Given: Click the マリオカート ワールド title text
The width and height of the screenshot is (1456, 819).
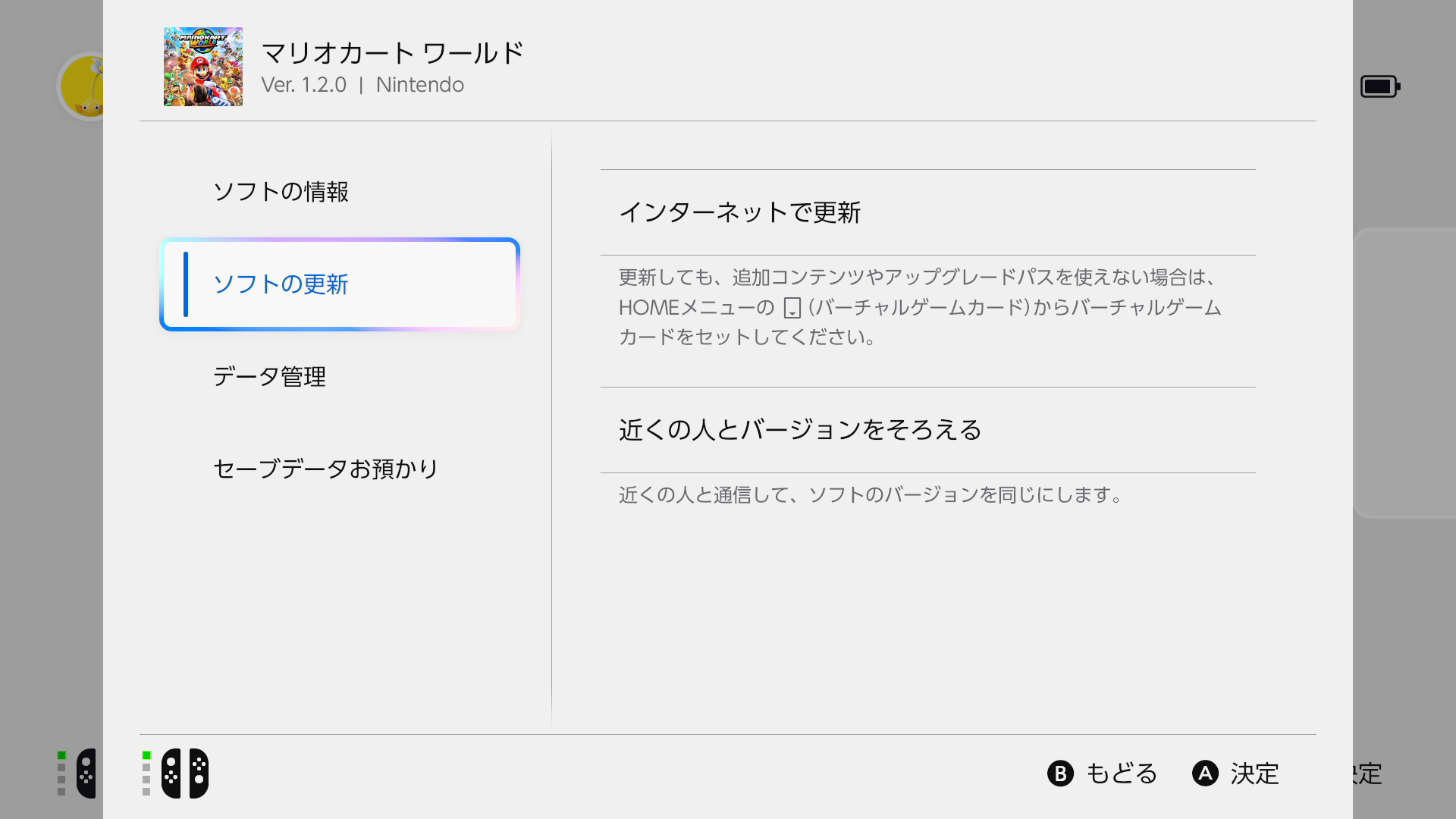Looking at the screenshot, I should tap(393, 53).
